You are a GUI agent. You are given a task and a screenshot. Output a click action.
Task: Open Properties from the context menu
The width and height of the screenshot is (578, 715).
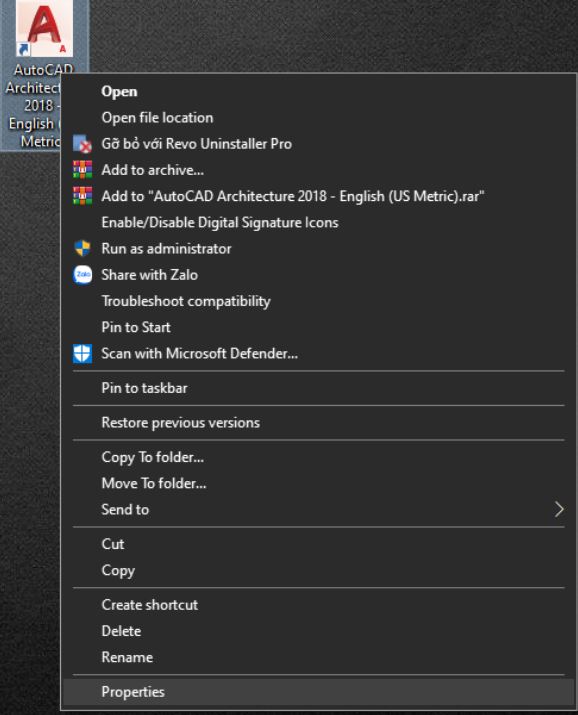click(318, 692)
